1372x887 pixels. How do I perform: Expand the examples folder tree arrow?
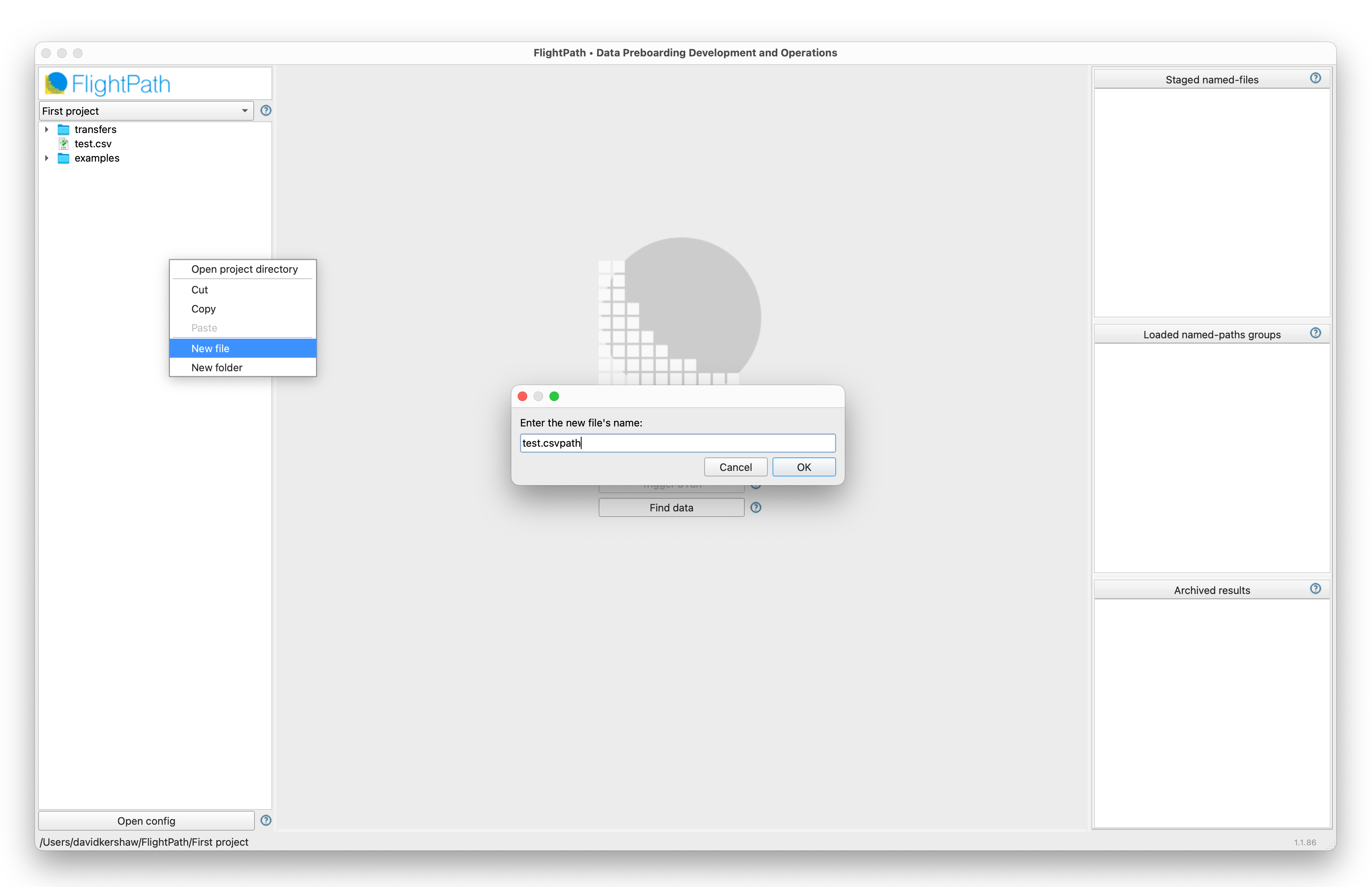(x=46, y=158)
